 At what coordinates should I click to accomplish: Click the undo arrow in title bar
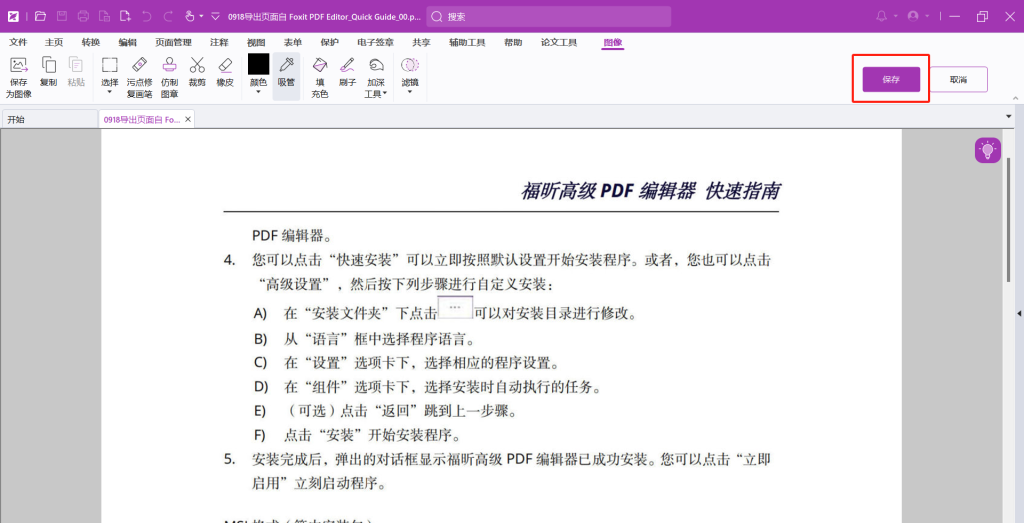click(x=147, y=16)
